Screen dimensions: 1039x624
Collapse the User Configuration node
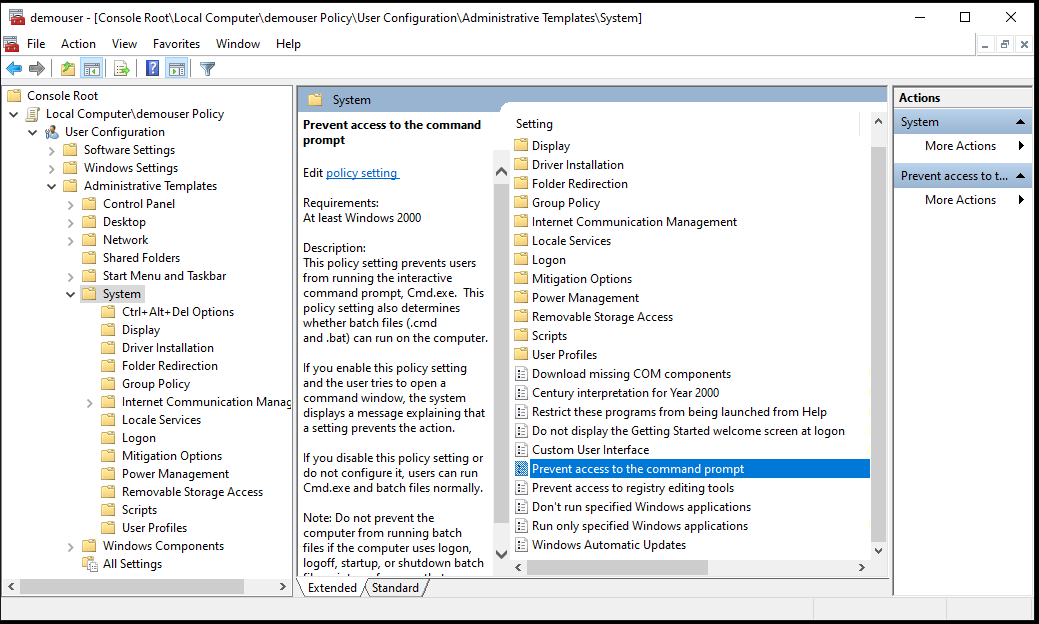tap(32, 132)
